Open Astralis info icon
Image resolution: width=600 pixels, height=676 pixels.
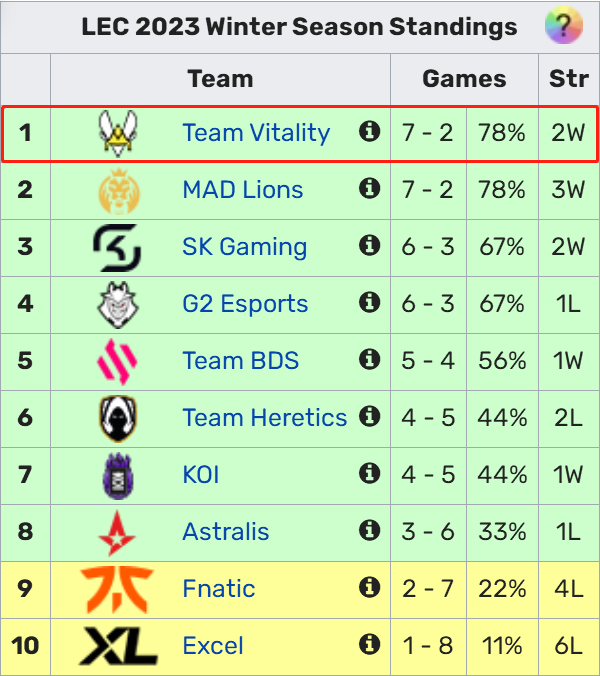pos(369,530)
